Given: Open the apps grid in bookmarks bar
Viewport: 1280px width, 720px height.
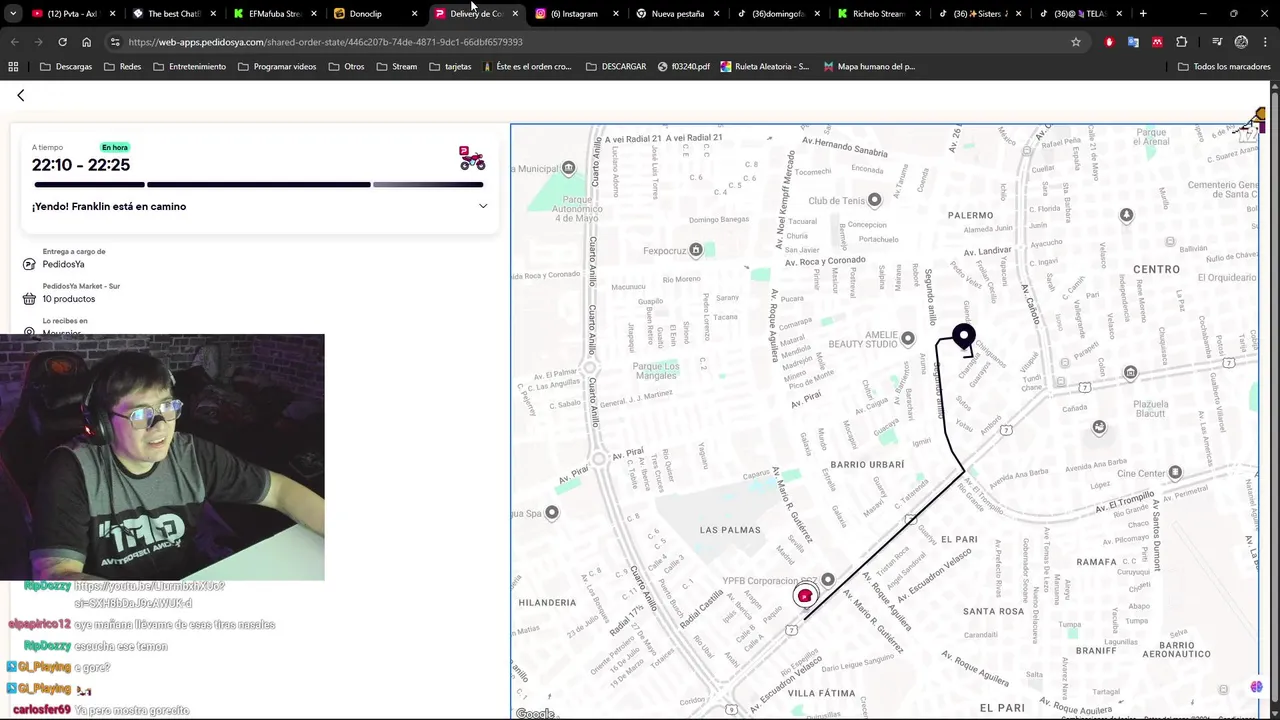Looking at the screenshot, I should tap(13, 67).
